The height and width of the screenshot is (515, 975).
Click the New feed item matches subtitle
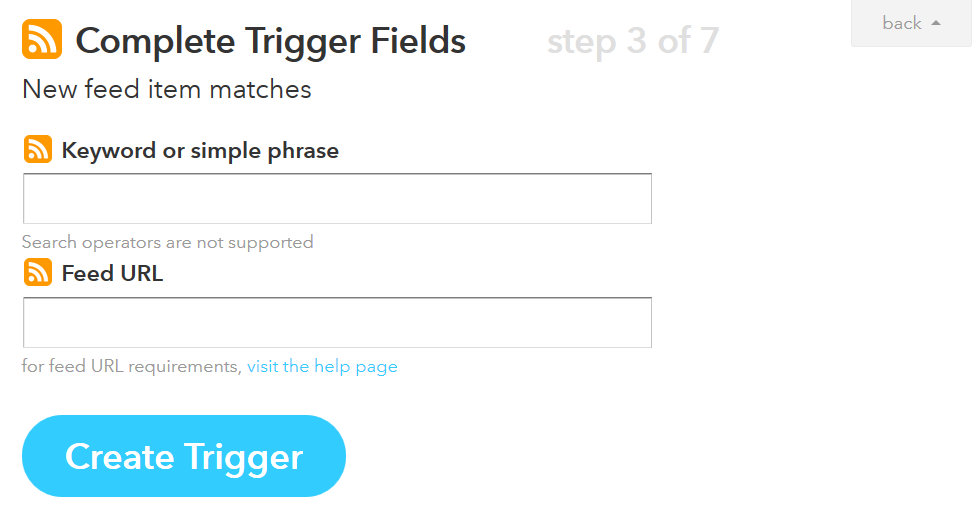[167, 89]
